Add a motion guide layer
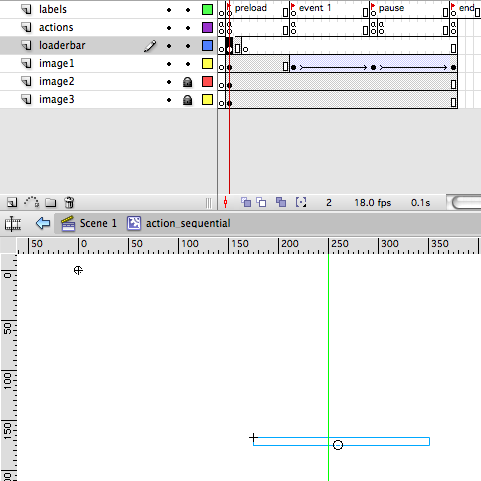 tap(32, 202)
